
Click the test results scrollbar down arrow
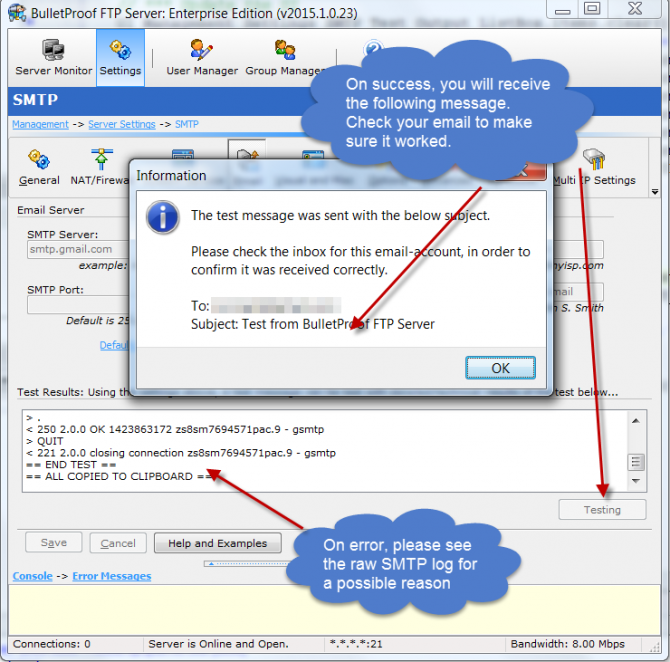coord(636,481)
